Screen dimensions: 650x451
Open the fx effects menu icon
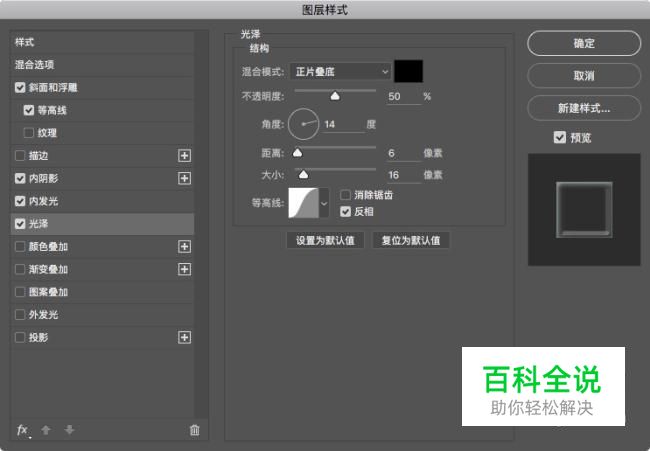coord(22,430)
